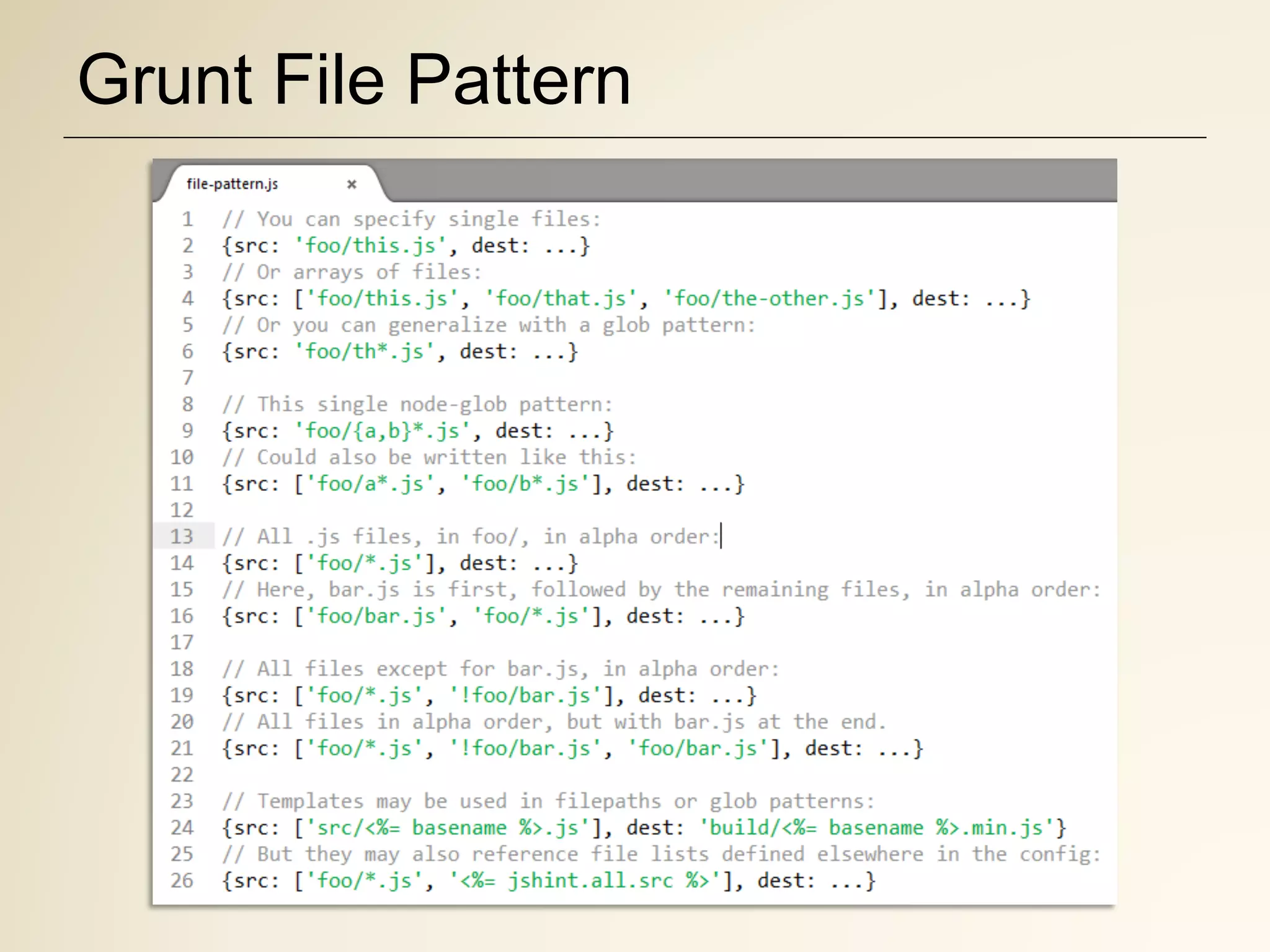Viewport: 1270px width, 952px height.
Task: Close the file-pattern.js tab
Action: (x=352, y=184)
